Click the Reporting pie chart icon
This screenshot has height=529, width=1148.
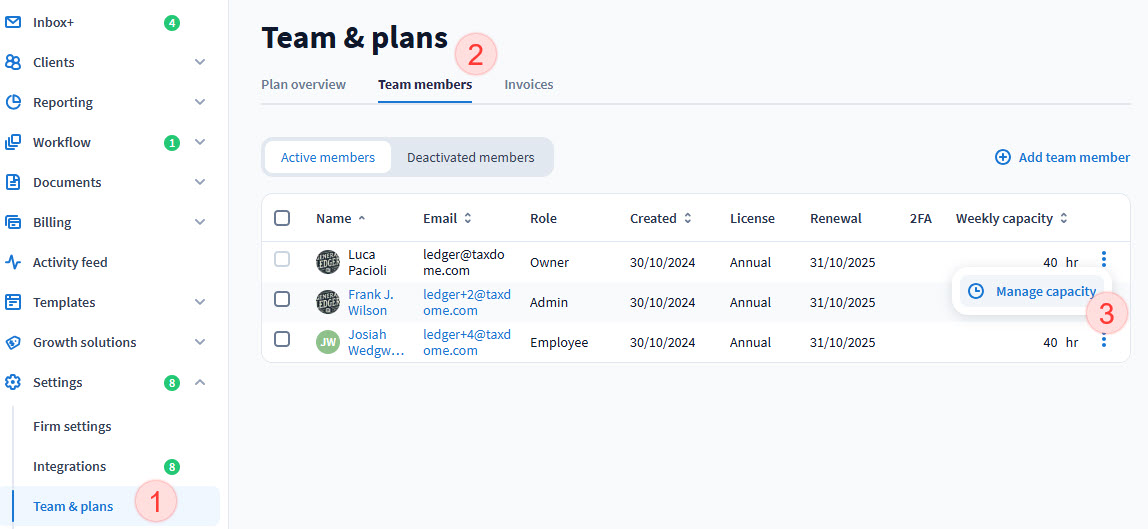pos(13,102)
